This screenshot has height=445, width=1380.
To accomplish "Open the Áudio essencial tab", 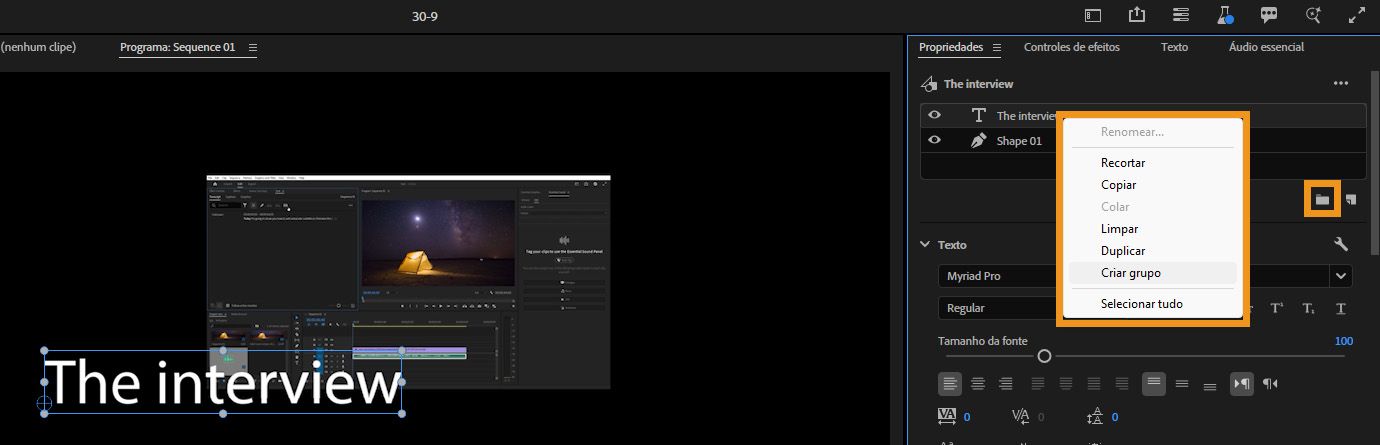I will click(1266, 47).
